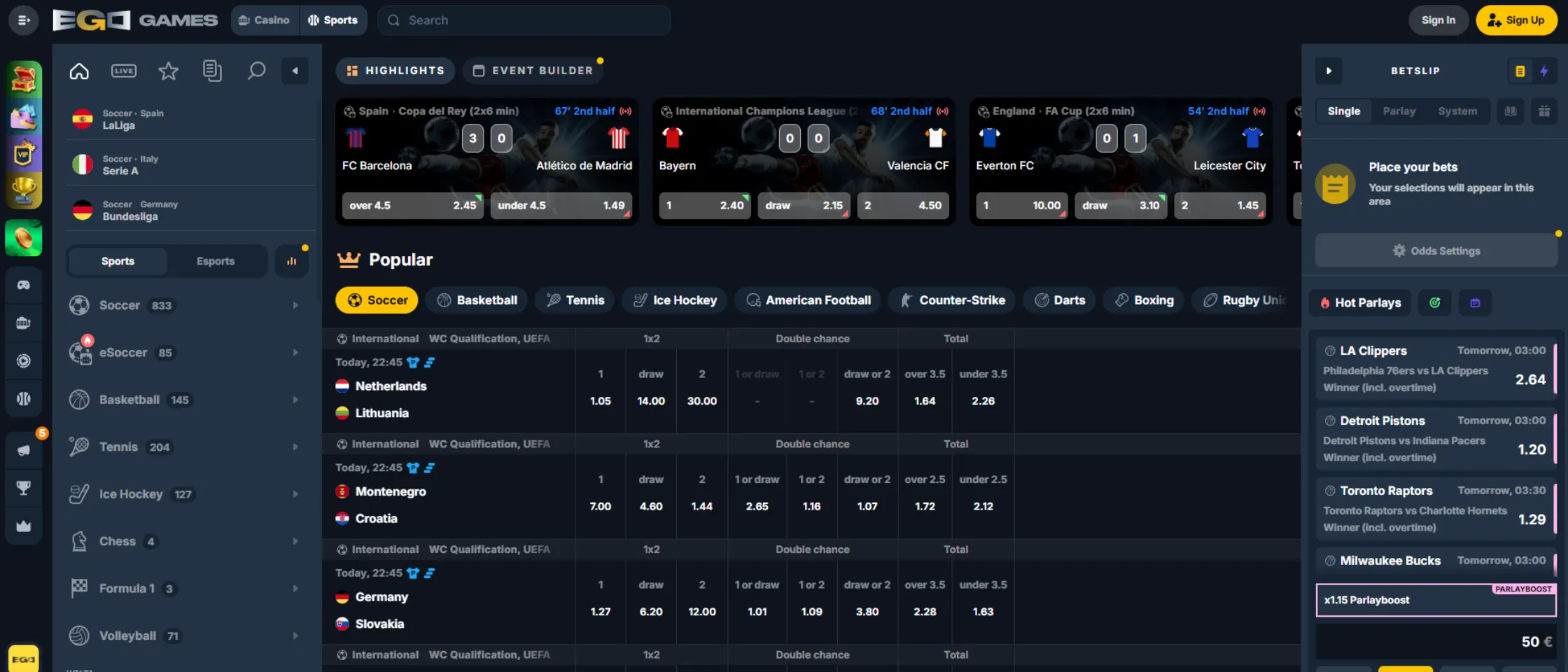Viewport: 1568px width, 672px height.
Task: Open the Home icon above LaLiga
Action: (78, 70)
